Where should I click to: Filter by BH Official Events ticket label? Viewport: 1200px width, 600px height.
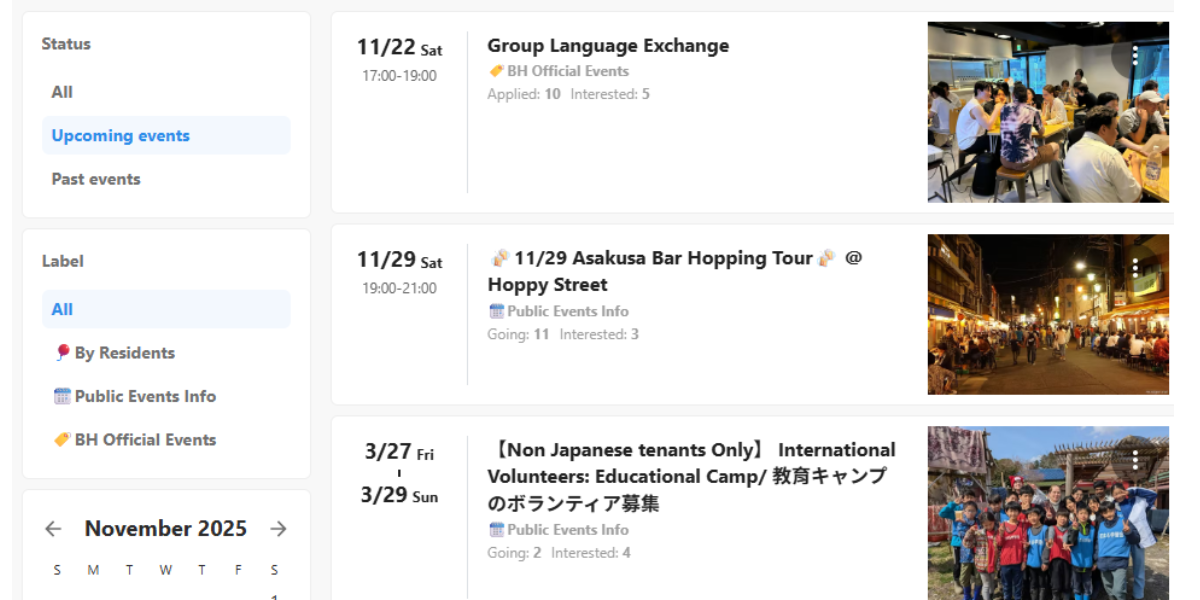tap(135, 440)
